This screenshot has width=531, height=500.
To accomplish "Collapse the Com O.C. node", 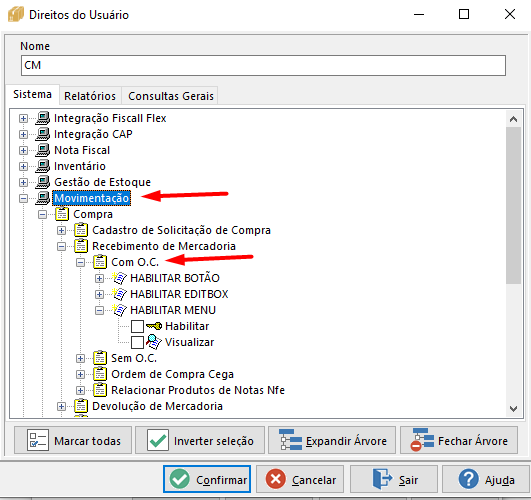I will [x=80, y=262].
